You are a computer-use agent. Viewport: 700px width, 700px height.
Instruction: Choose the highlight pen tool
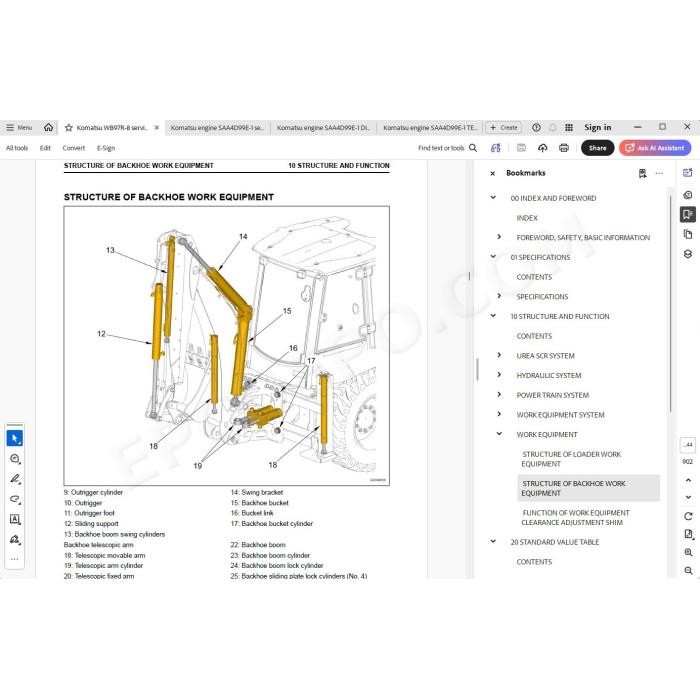tap(15, 479)
